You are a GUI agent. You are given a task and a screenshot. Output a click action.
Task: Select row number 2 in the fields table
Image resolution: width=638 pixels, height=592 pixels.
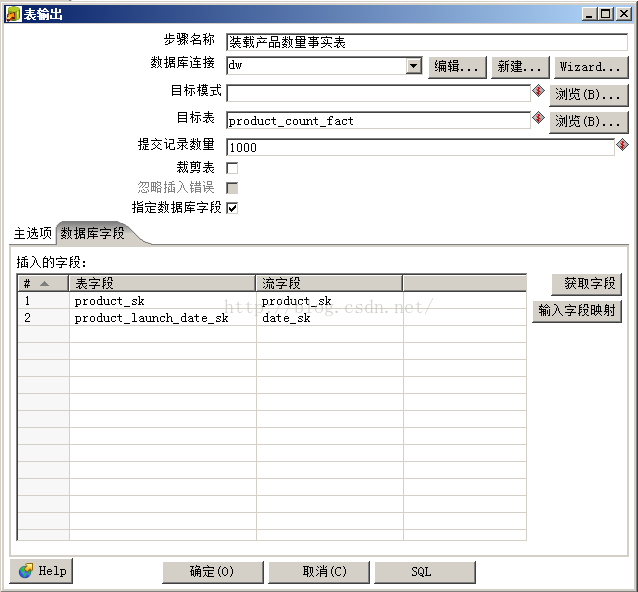(44, 318)
